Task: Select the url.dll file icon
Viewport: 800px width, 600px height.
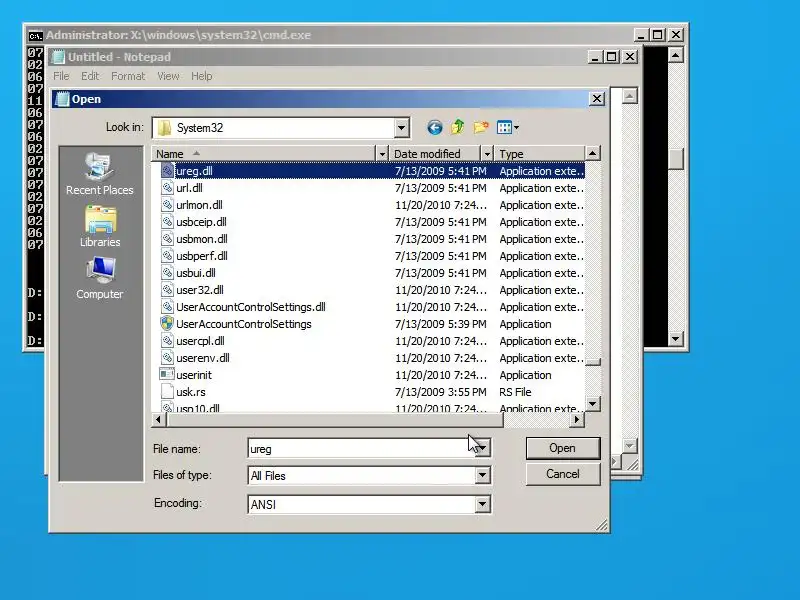Action: tap(167, 188)
